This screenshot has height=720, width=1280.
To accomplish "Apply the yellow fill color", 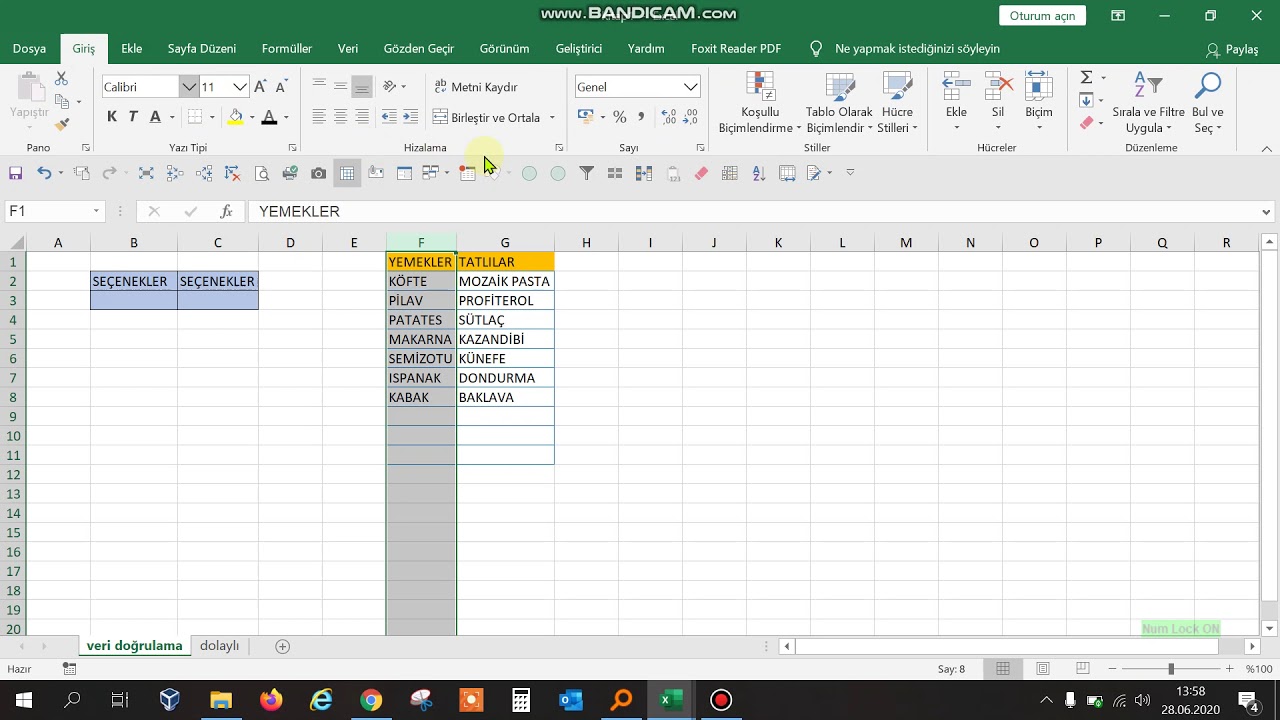I will [x=235, y=117].
